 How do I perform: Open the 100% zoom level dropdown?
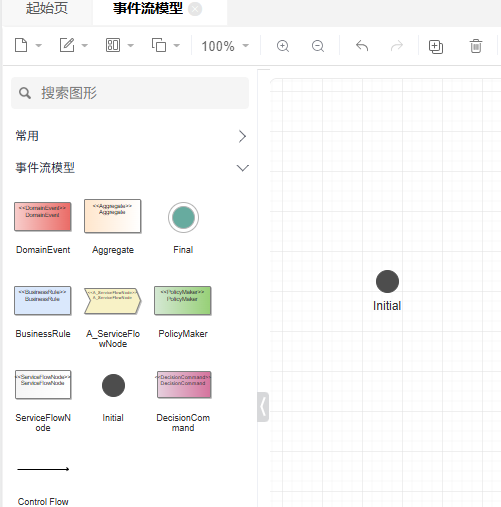point(225,46)
